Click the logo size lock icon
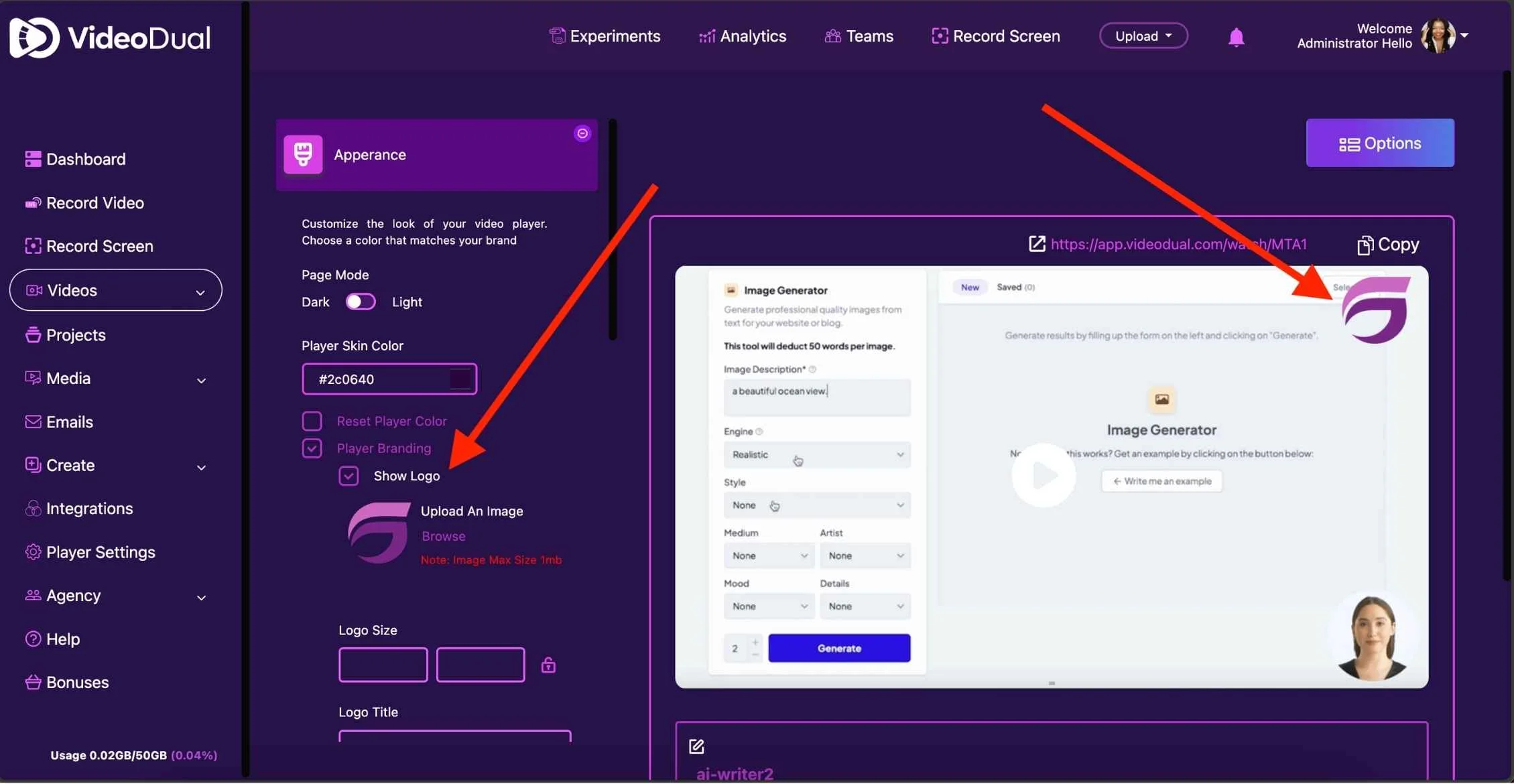Image resolution: width=1514 pixels, height=784 pixels. (x=548, y=665)
